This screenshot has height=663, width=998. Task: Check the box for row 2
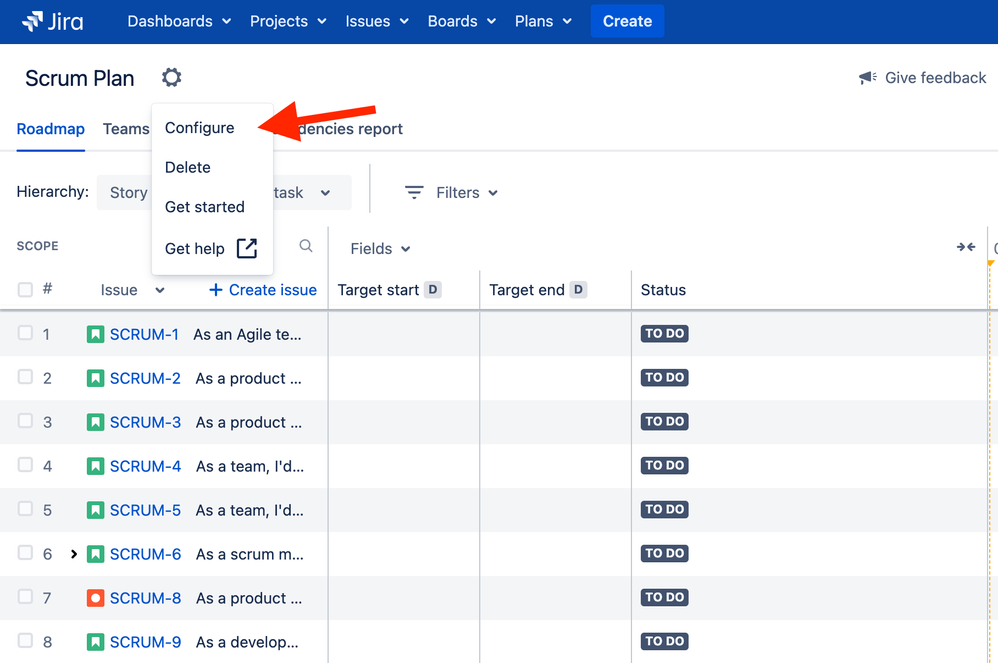point(25,377)
